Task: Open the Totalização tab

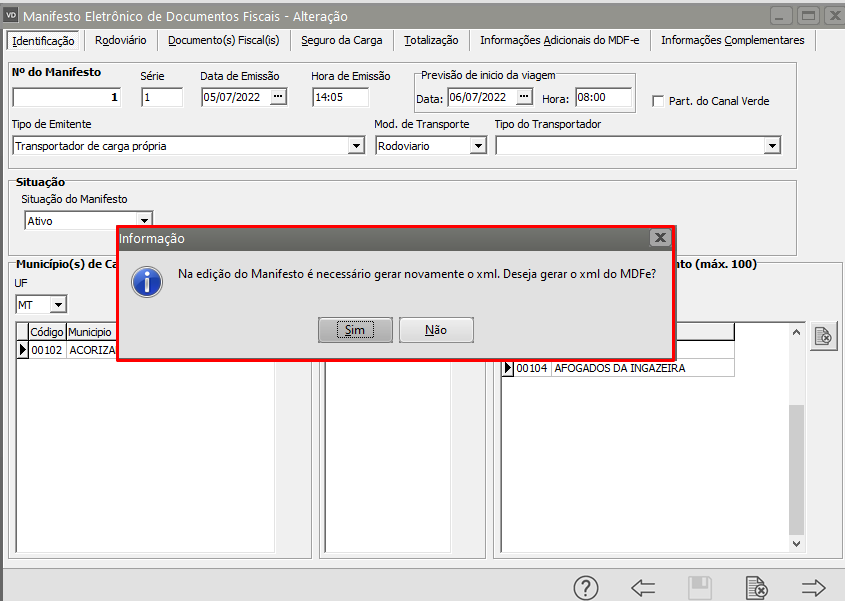Action: coord(431,40)
